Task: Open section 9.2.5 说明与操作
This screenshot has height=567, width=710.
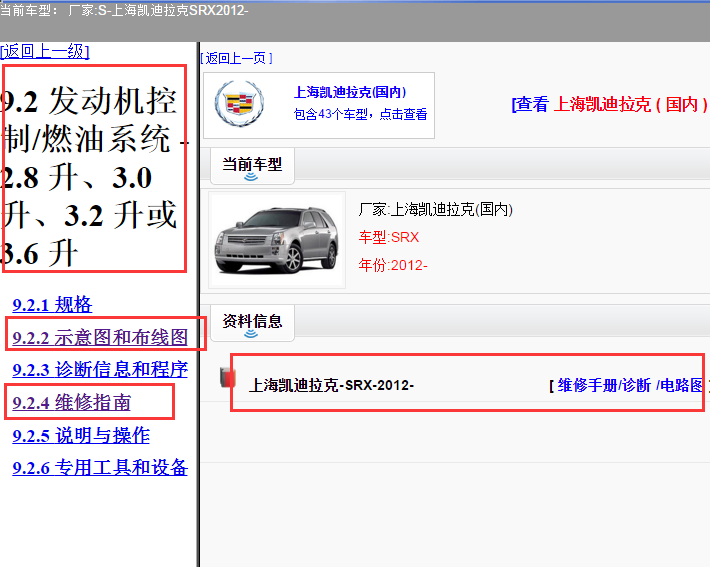Action: pyautogui.click(x=81, y=435)
